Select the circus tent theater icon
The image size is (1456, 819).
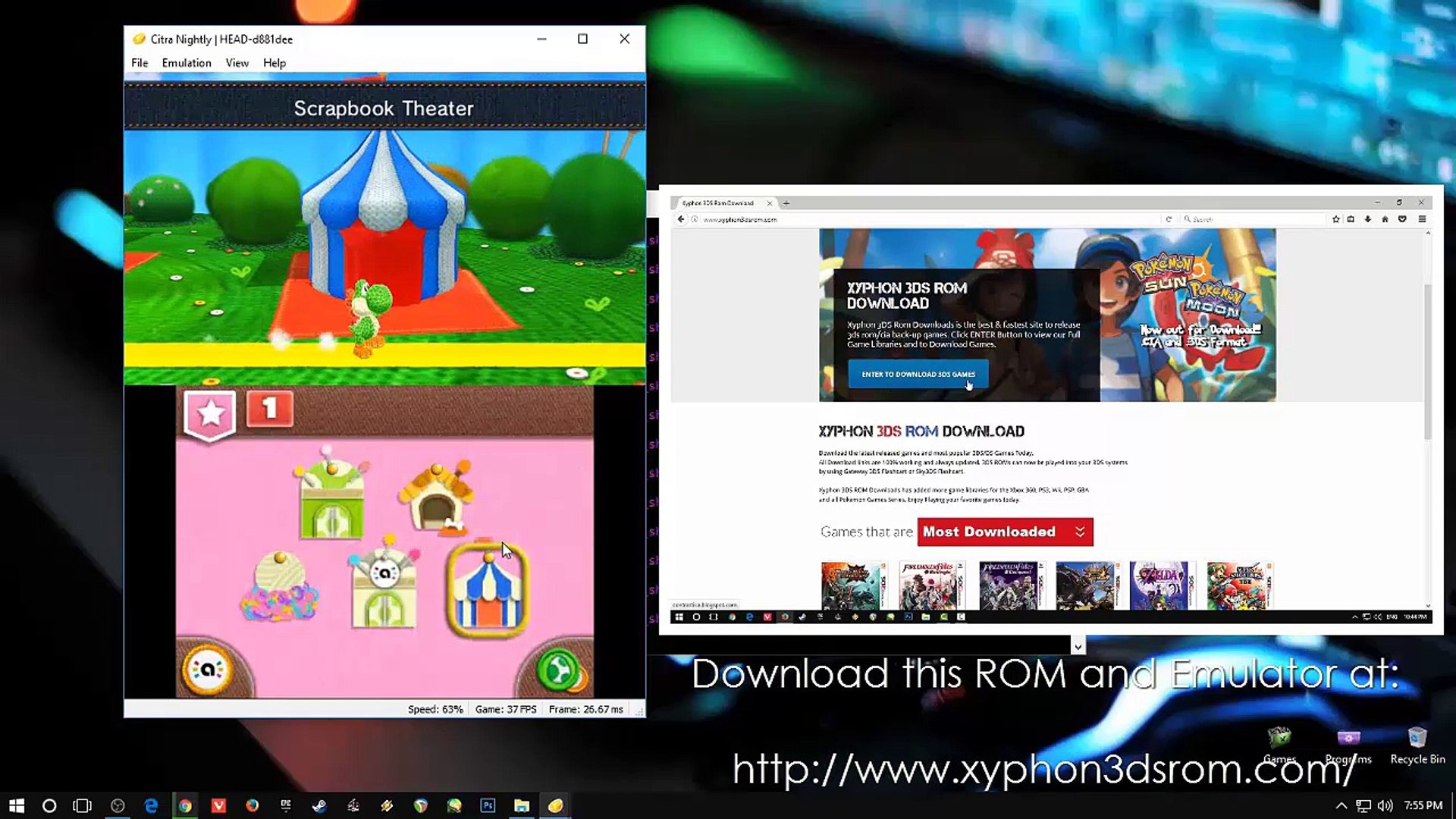click(487, 589)
